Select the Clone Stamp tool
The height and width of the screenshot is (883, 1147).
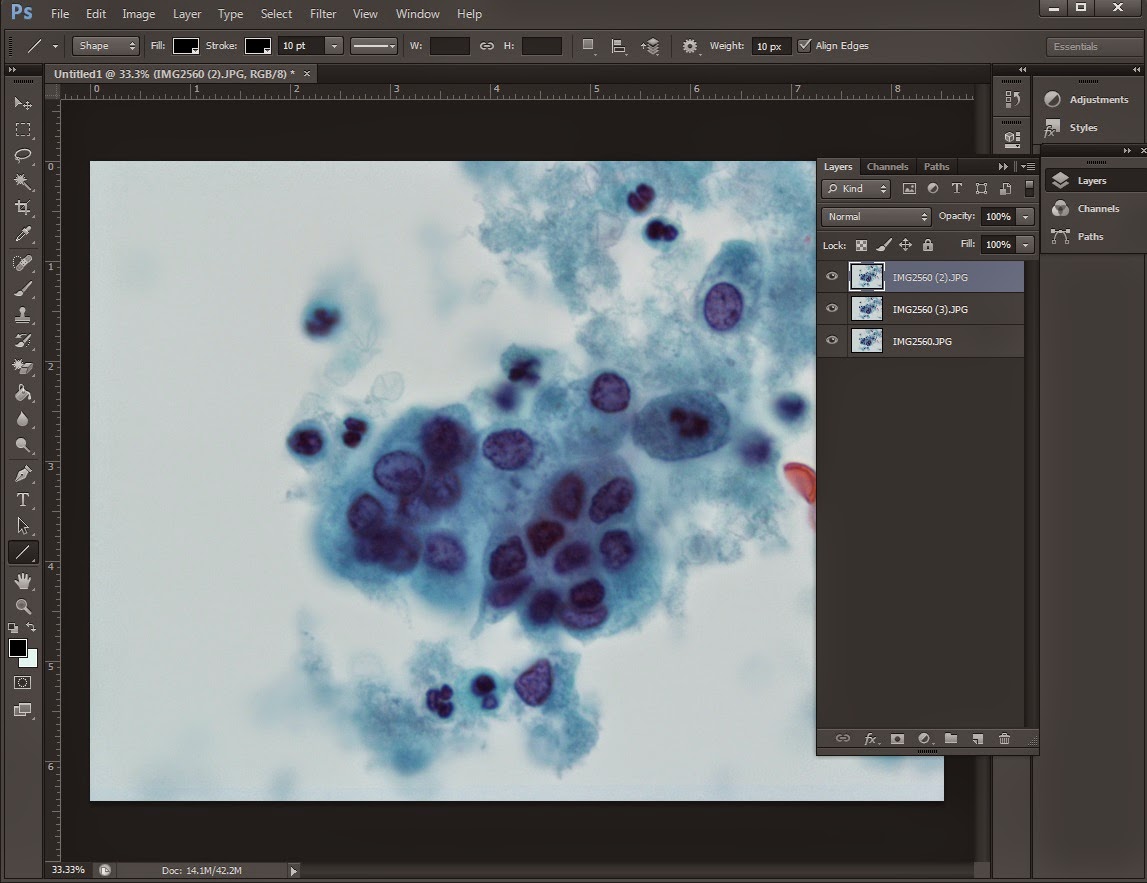tap(23, 314)
